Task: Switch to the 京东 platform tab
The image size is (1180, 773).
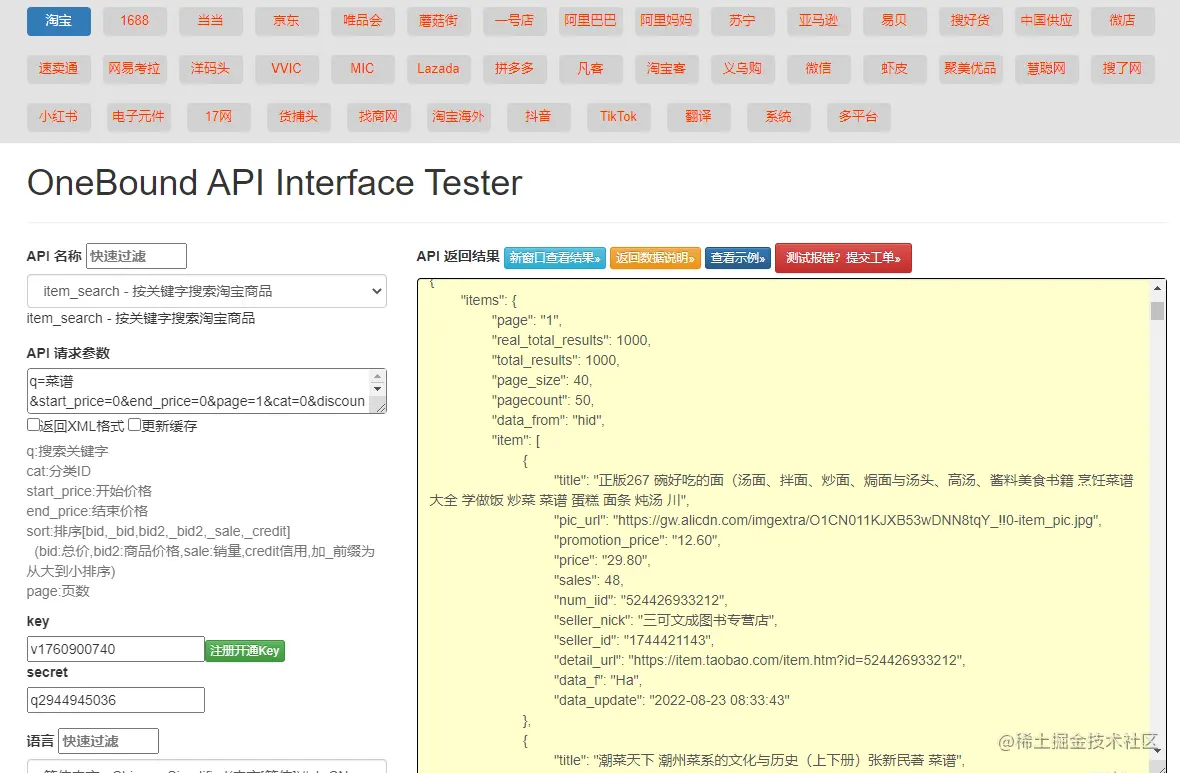Action: pos(287,21)
